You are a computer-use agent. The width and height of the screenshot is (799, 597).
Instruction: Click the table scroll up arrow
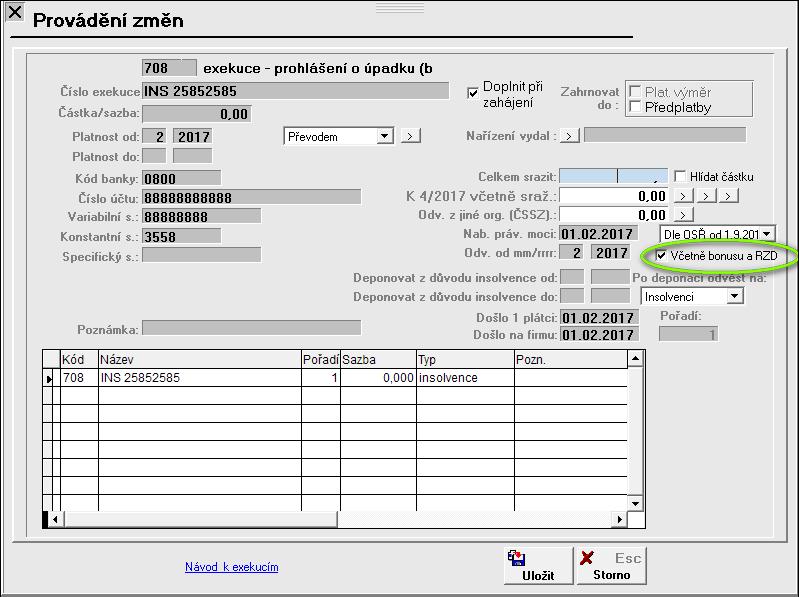[635, 359]
